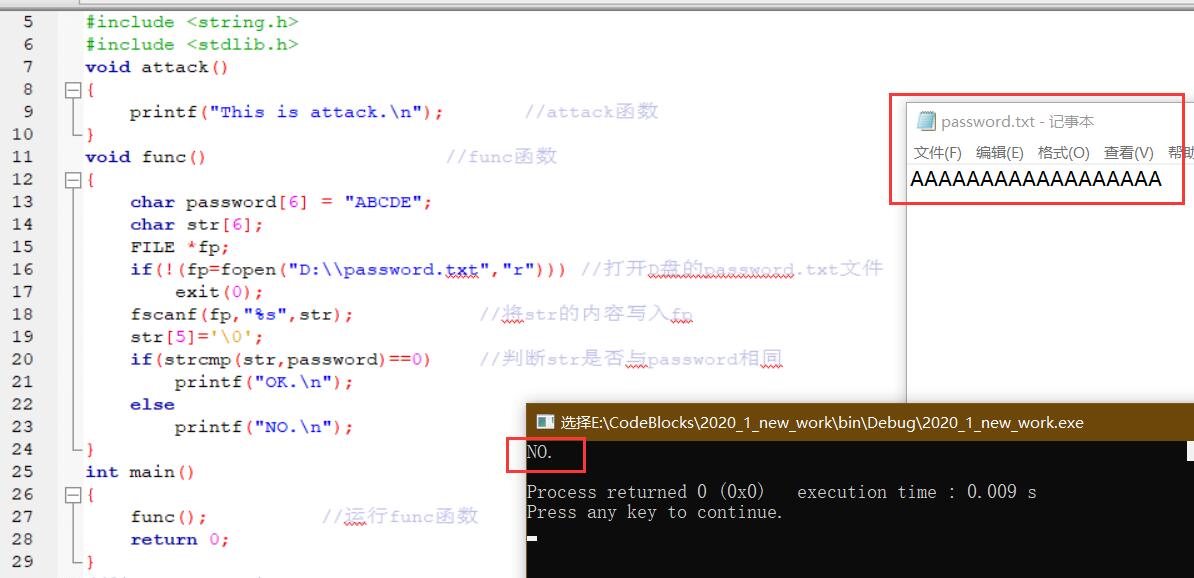The image size is (1194, 578).
Task: Open the 查看(V) menu in Notepad
Action: 1129,153
